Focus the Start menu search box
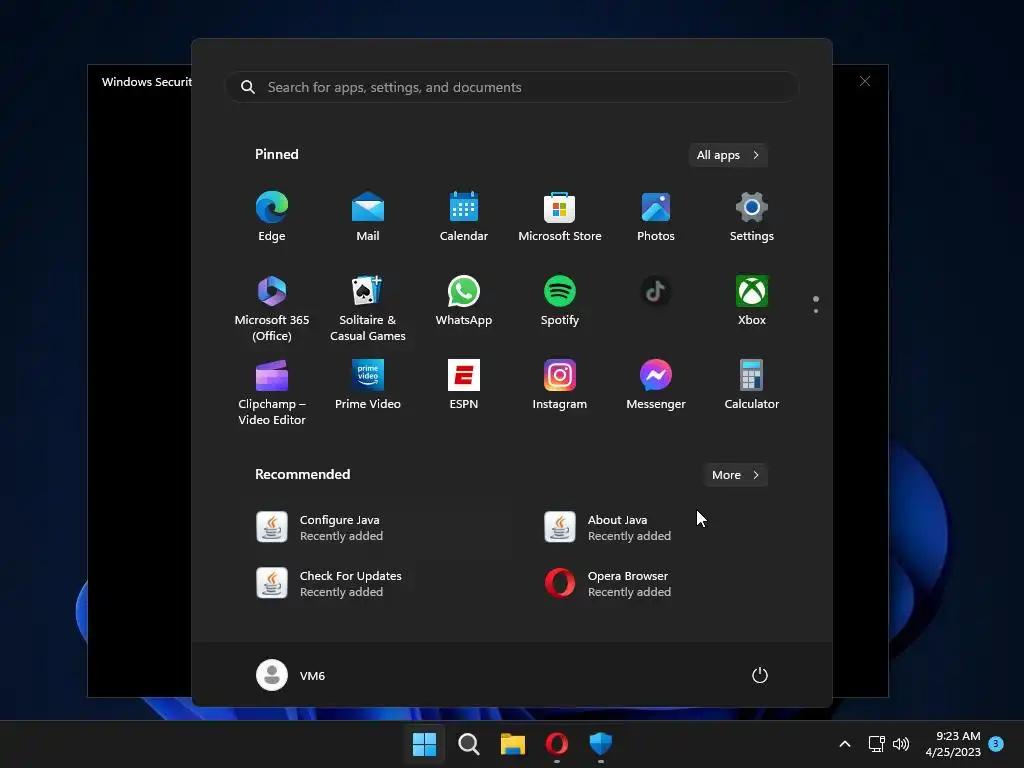This screenshot has height=768, width=1024. tap(512, 88)
